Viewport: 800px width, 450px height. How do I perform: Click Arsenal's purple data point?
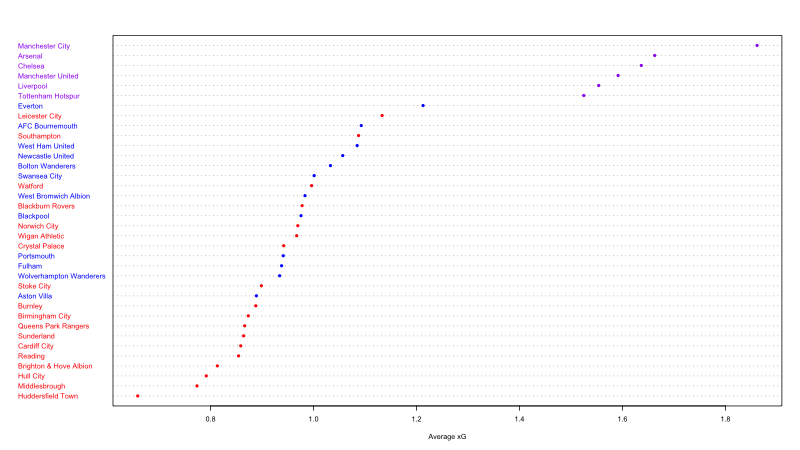655,56
